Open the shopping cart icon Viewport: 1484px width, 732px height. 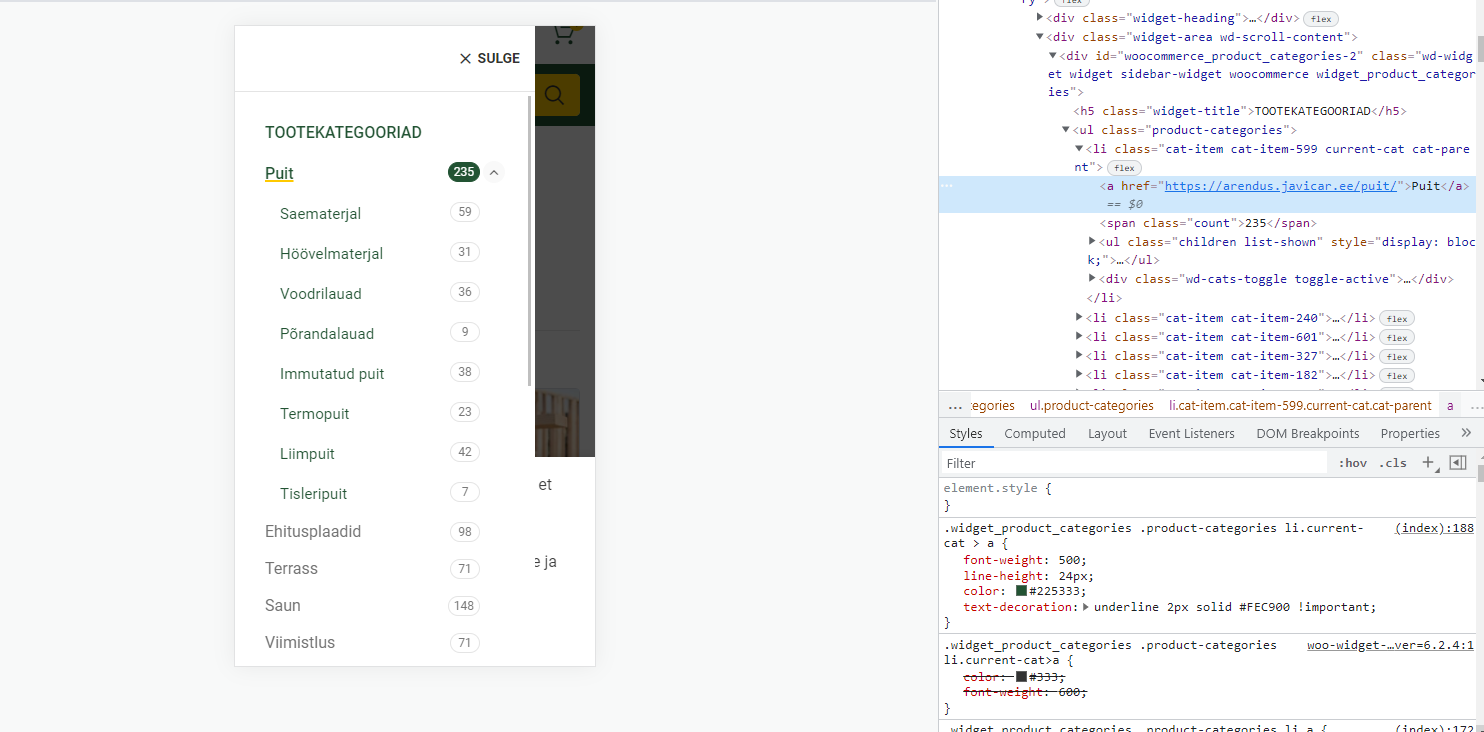(564, 35)
